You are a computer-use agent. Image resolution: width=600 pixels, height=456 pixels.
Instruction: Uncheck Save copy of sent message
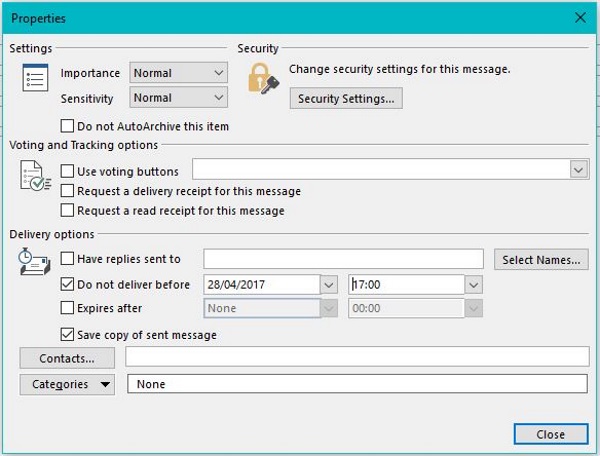point(67,334)
